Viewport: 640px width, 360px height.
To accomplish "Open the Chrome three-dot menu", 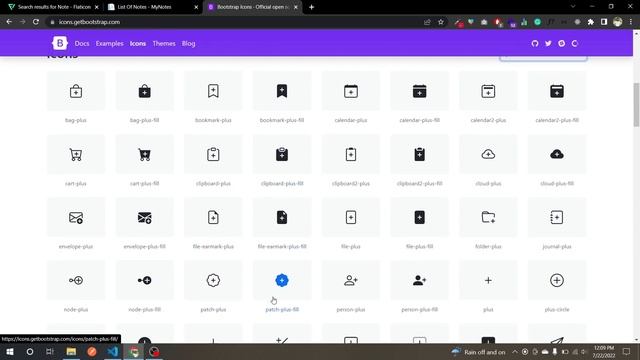I will pyautogui.click(x=631, y=22).
